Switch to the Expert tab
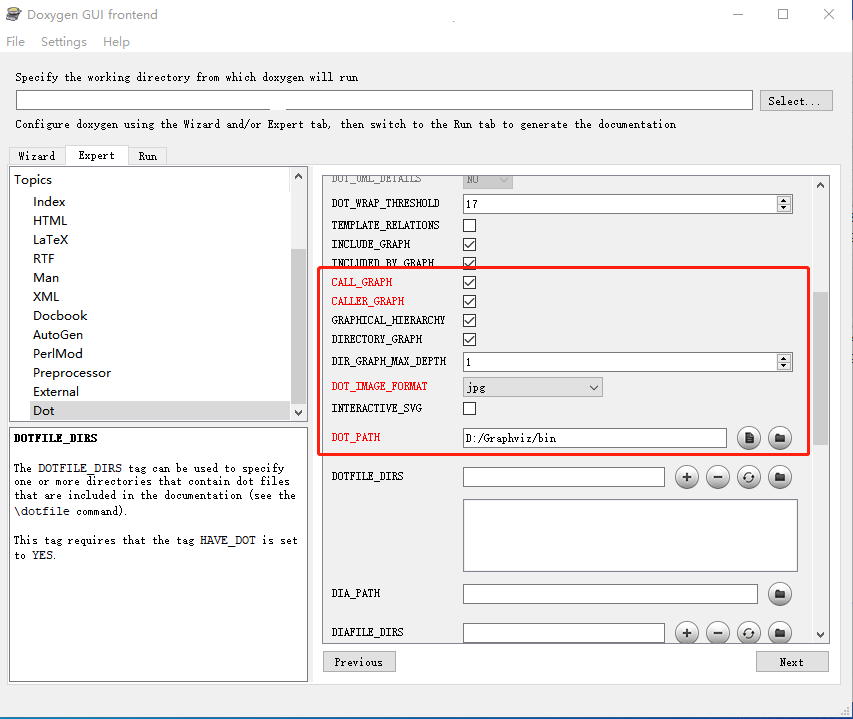This screenshot has height=719, width=853. pyautogui.click(x=97, y=155)
